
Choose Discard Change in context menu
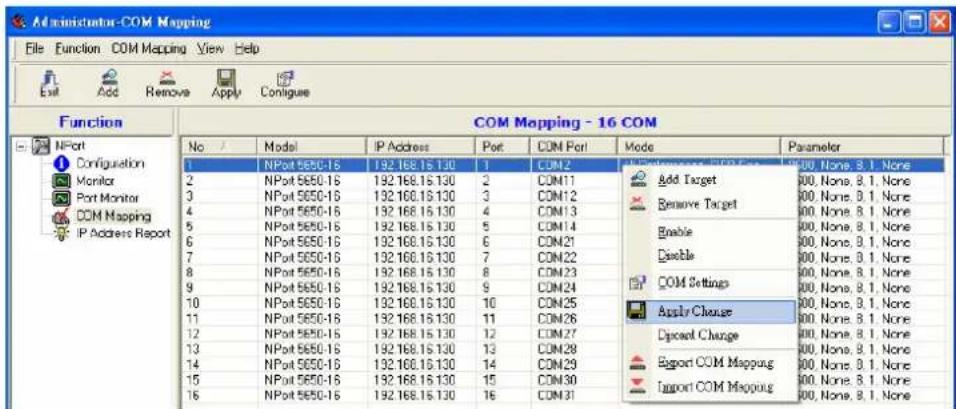point(711,335)
